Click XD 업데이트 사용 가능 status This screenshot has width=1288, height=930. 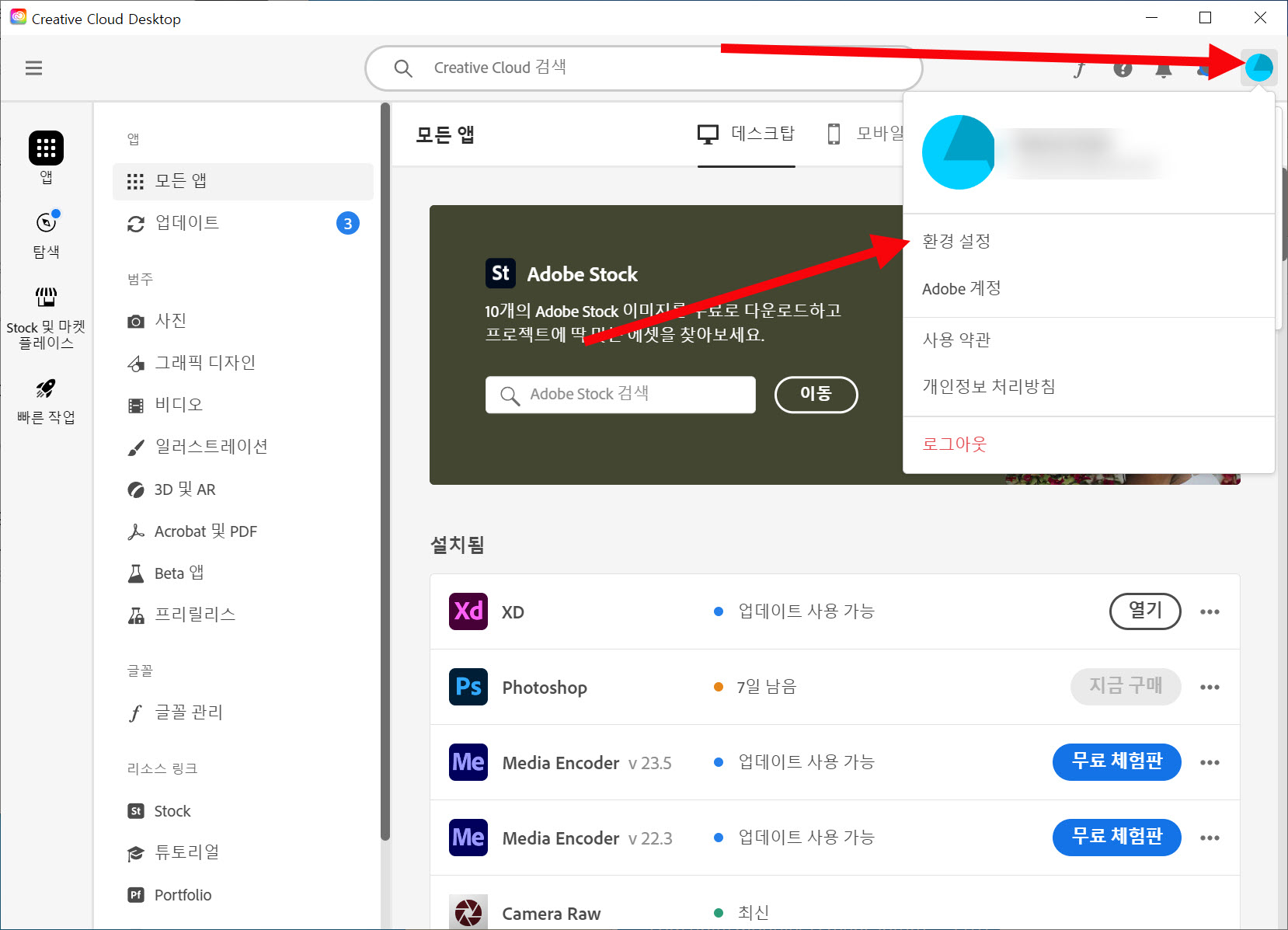click(x=795, y=611)
